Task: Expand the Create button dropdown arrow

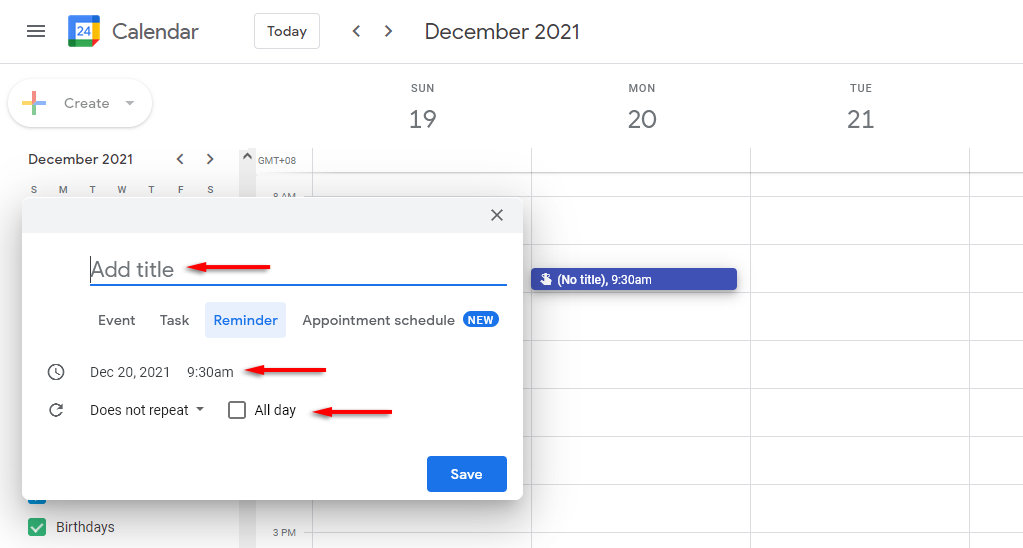Action: coord(129,103)
